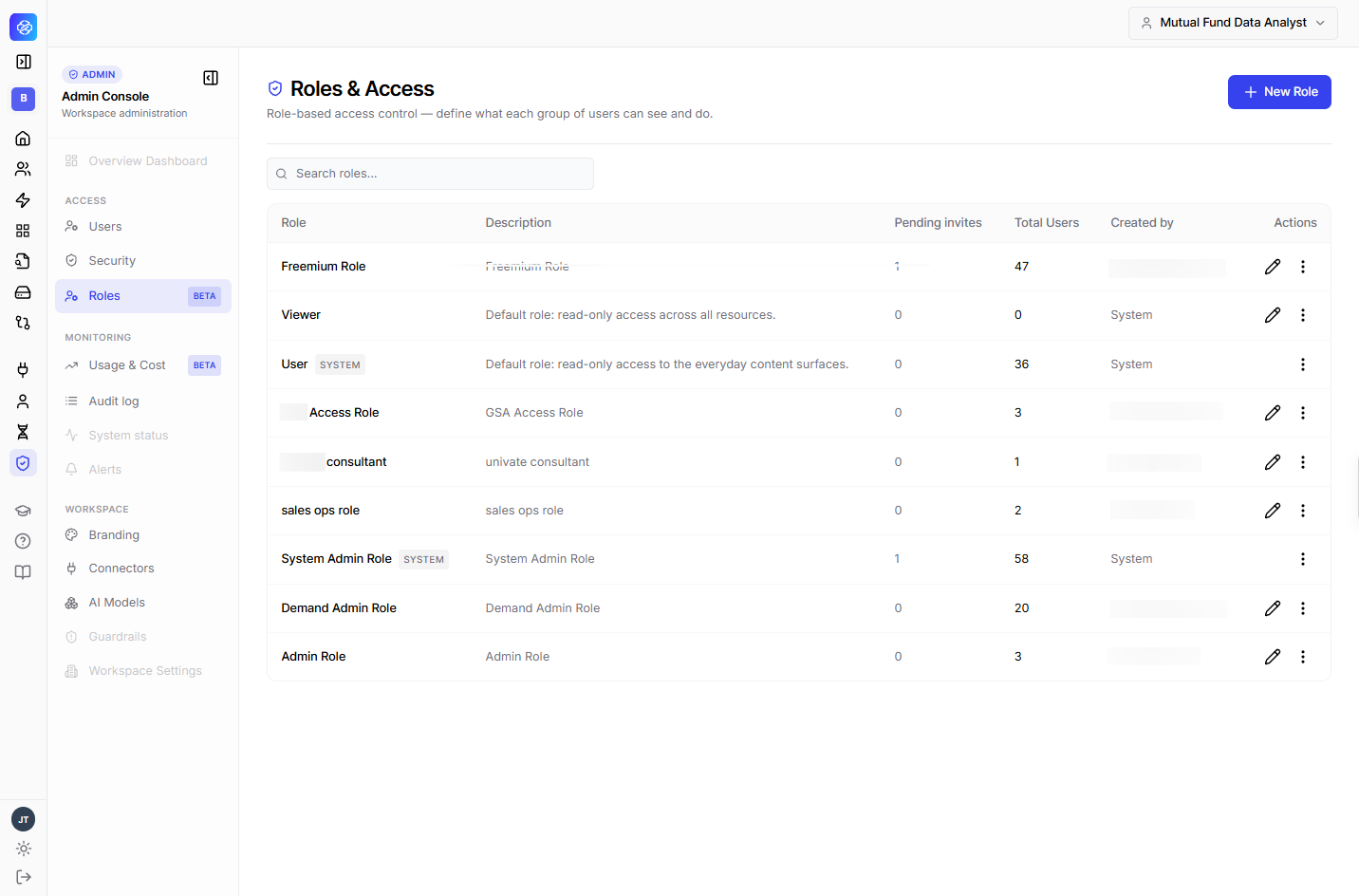Screen dimensions: 1359x896
Task: Click pencil icon for Demand Admin Role
Action: (1273, 608)
